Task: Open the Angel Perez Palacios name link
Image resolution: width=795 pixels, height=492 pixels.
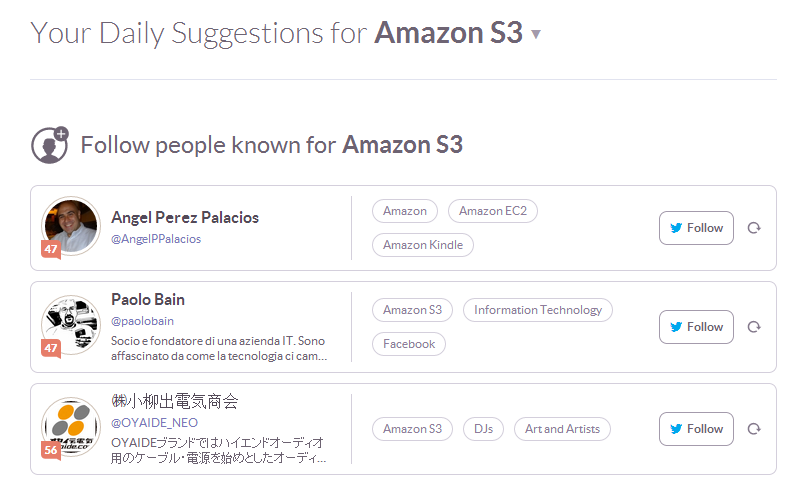Action: [185, 217]
